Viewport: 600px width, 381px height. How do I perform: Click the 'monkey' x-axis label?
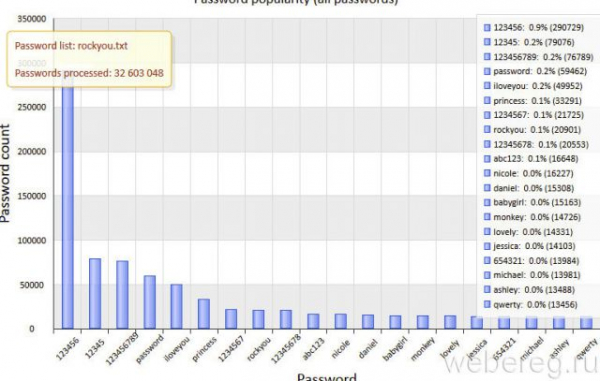423,348
